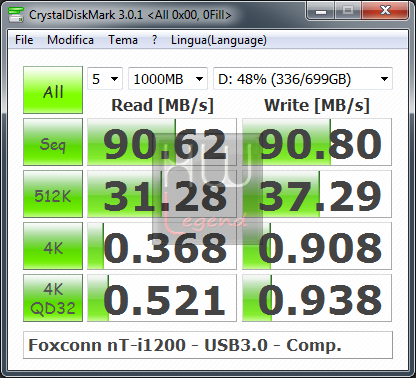This screenshot has width=416, height=378.
Task: Run all benchmarks with the All button
Action: (x=53, y=90)
